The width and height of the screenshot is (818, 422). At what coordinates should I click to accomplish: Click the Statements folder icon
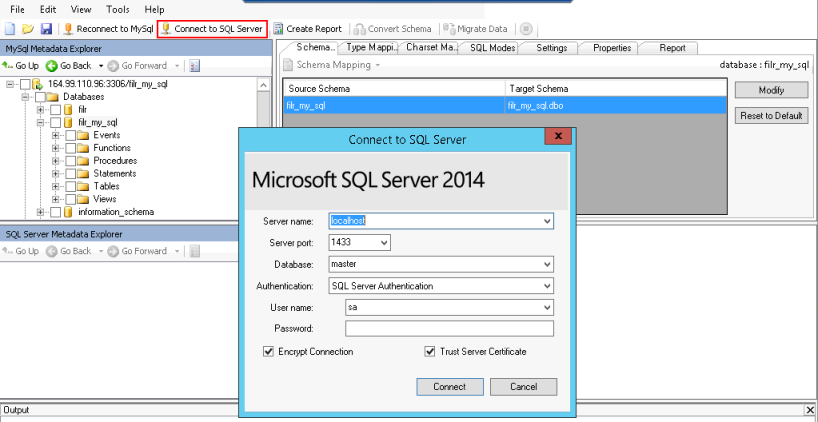coord(83,174)
